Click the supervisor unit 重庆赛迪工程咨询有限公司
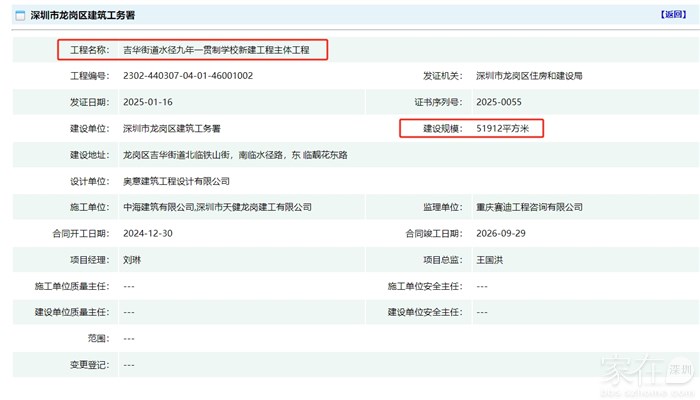700x400 pixels. point(529,207)
